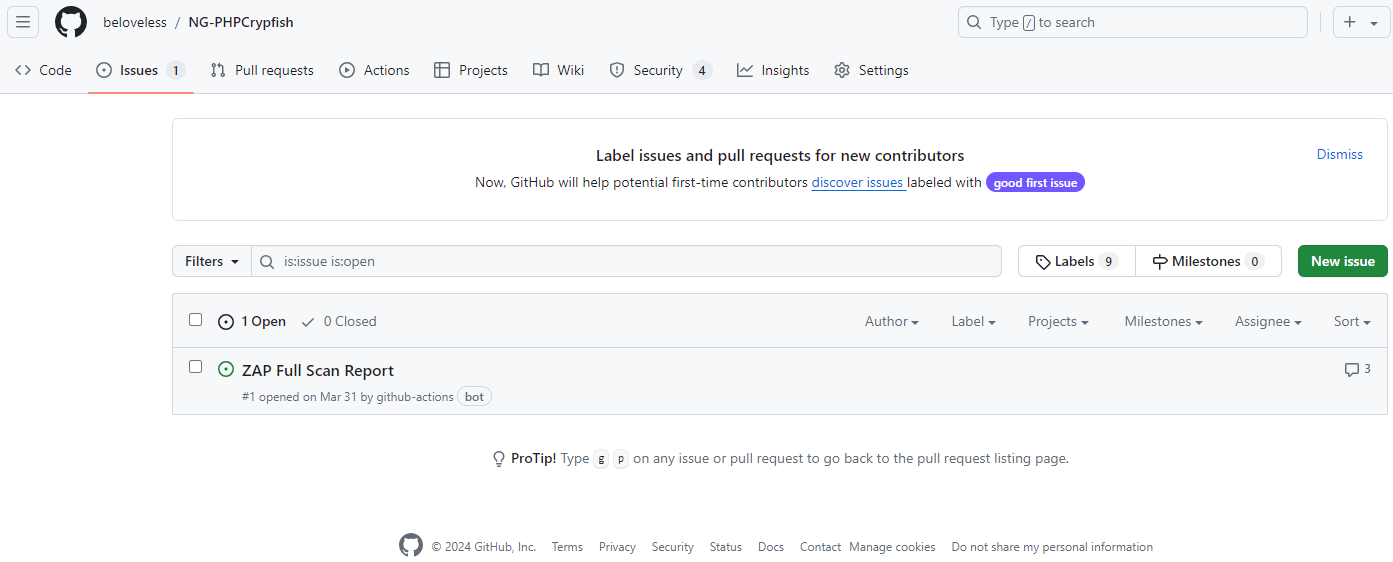Click the good first issue label
The image size is (1393, 562).
tap(1035, 183)
